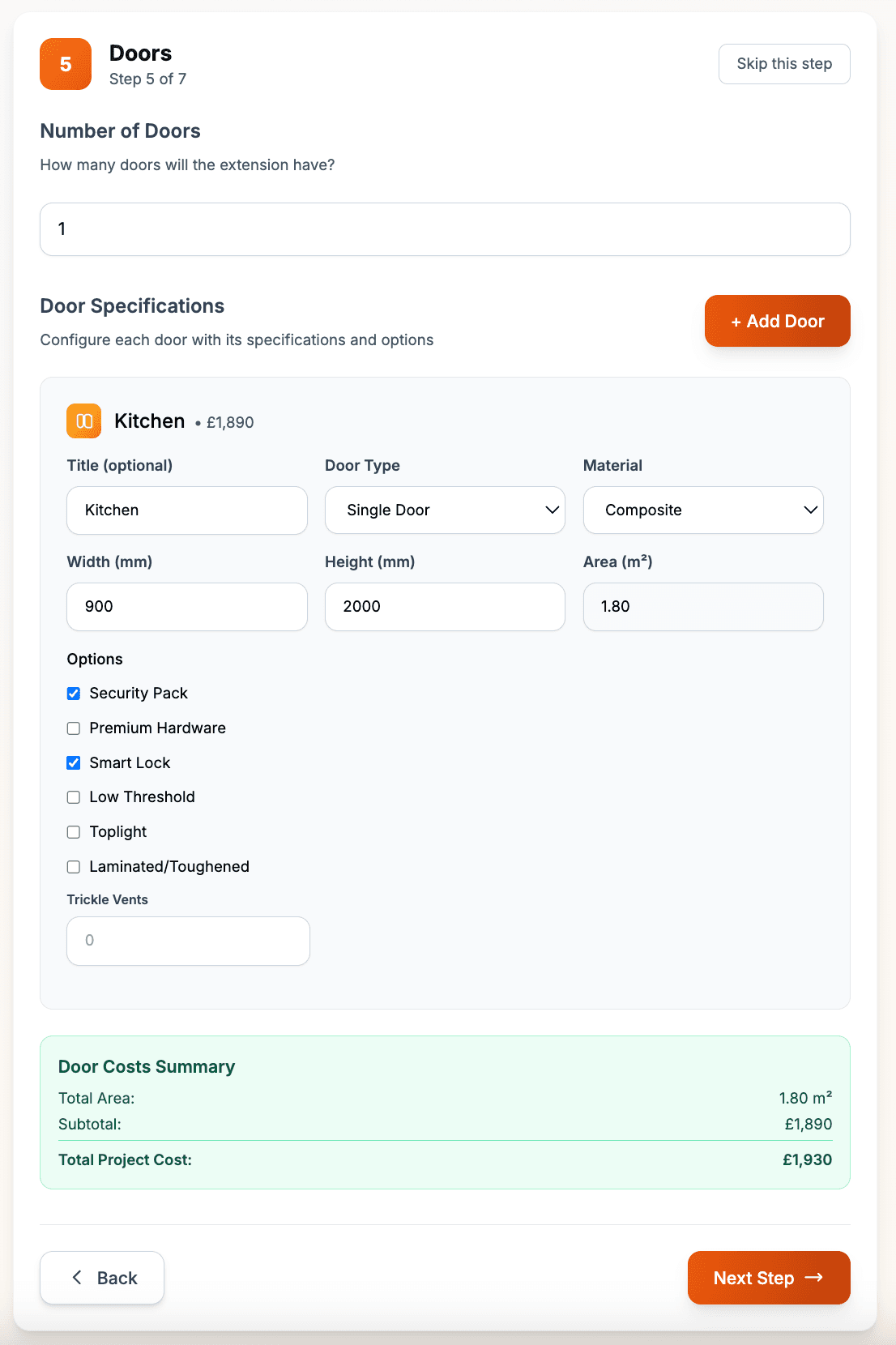Click the orange door icon beside Kitchen
This screenshot has width=896, height=1345.
(x=83, y=421)
